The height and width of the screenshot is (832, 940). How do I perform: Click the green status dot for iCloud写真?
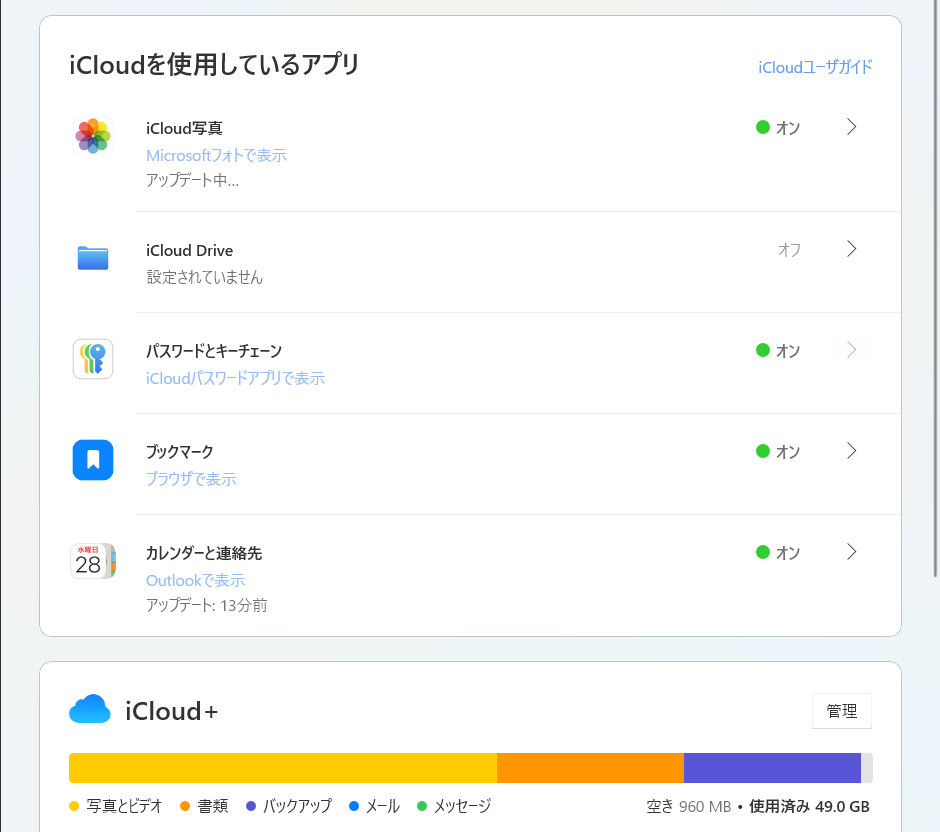[763, 127]
